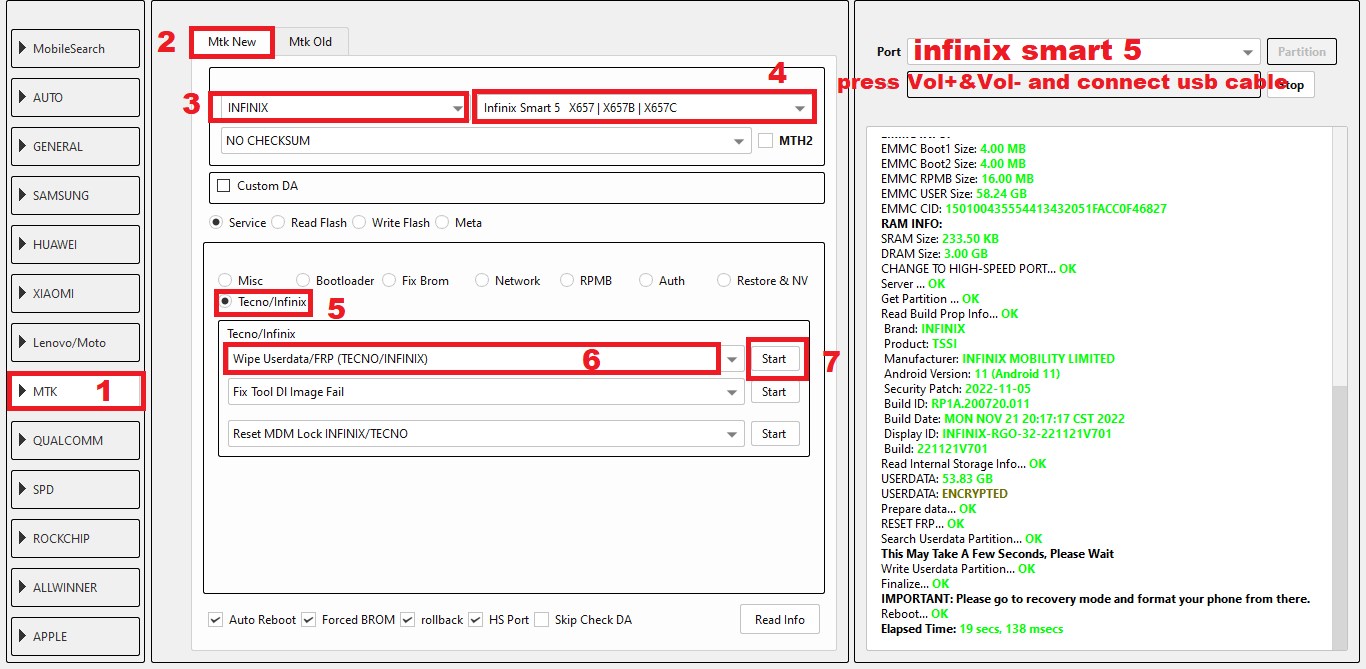Select the Restore & NV radio option
Image resolution: width=1366 pixels, height=669 pixels.
(724, 281)
